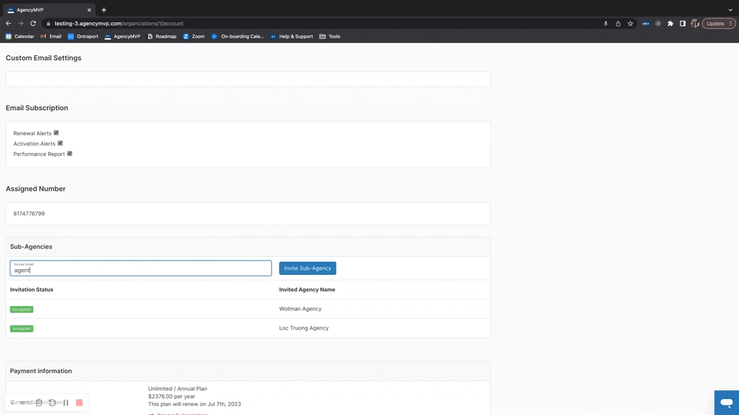739x415 pixels.
Task: Toggle the Activation Alerts checkbox
Action: point(60,143)
